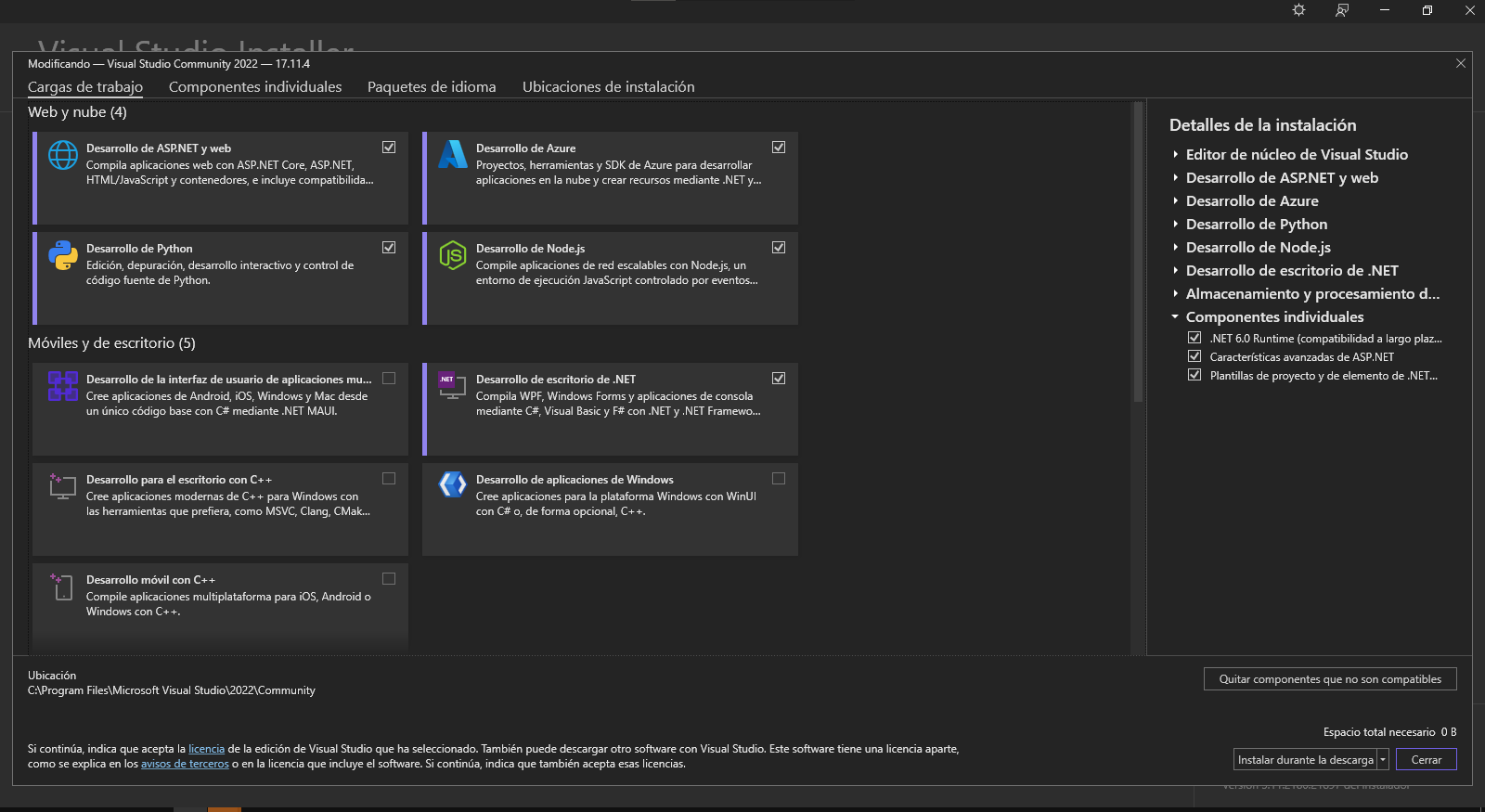Click the C++ mobile workload icon

click(62, 586)
